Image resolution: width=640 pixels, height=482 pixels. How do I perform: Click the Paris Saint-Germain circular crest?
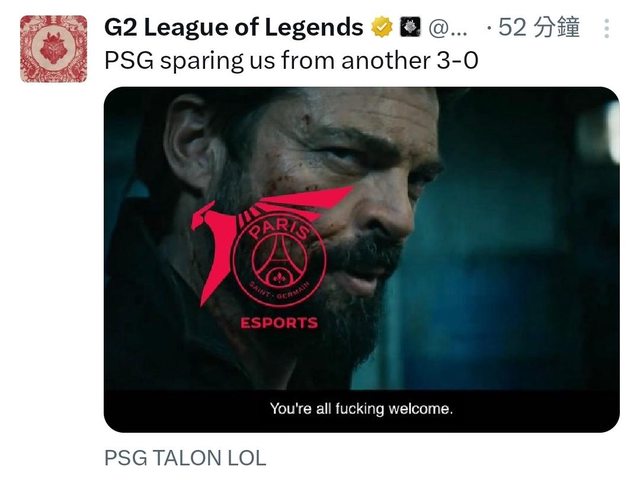279,261
